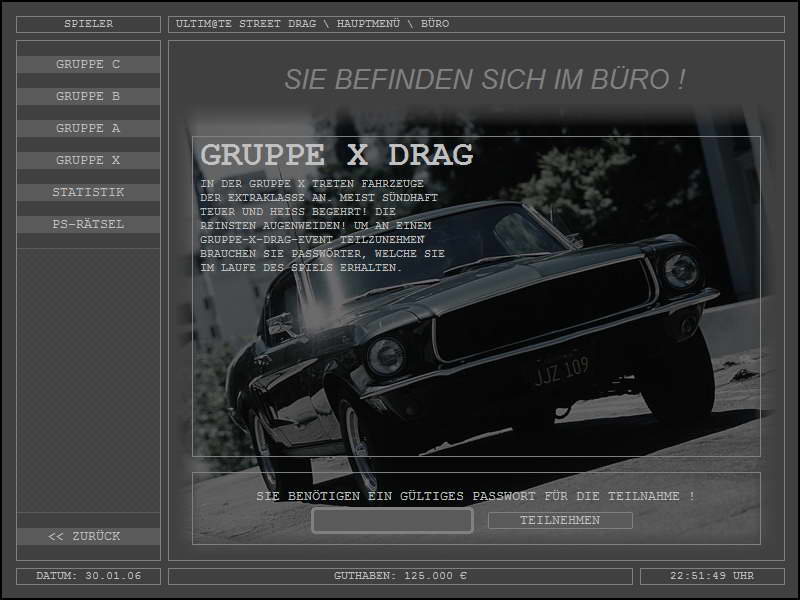Screen dimensions: 800x600
Task: Open the Gruppe C menu entry
Action: (x=88, y=64)
